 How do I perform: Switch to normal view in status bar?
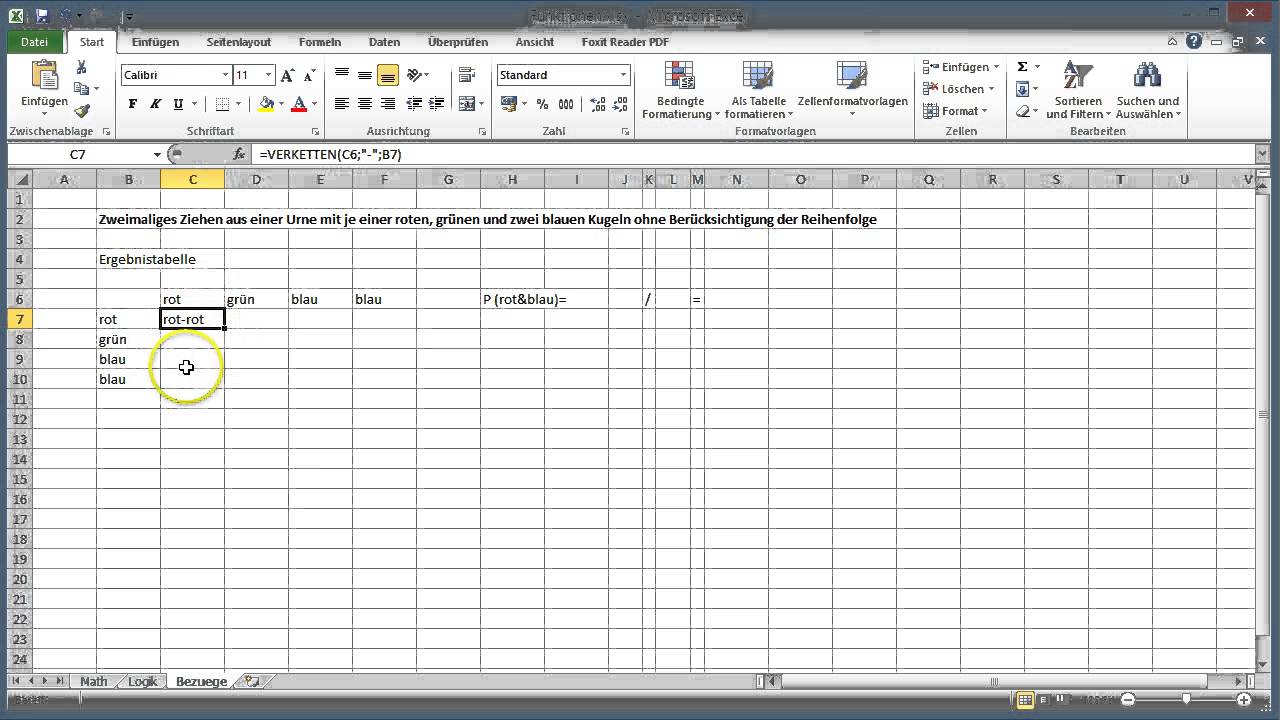(1026, 700)
